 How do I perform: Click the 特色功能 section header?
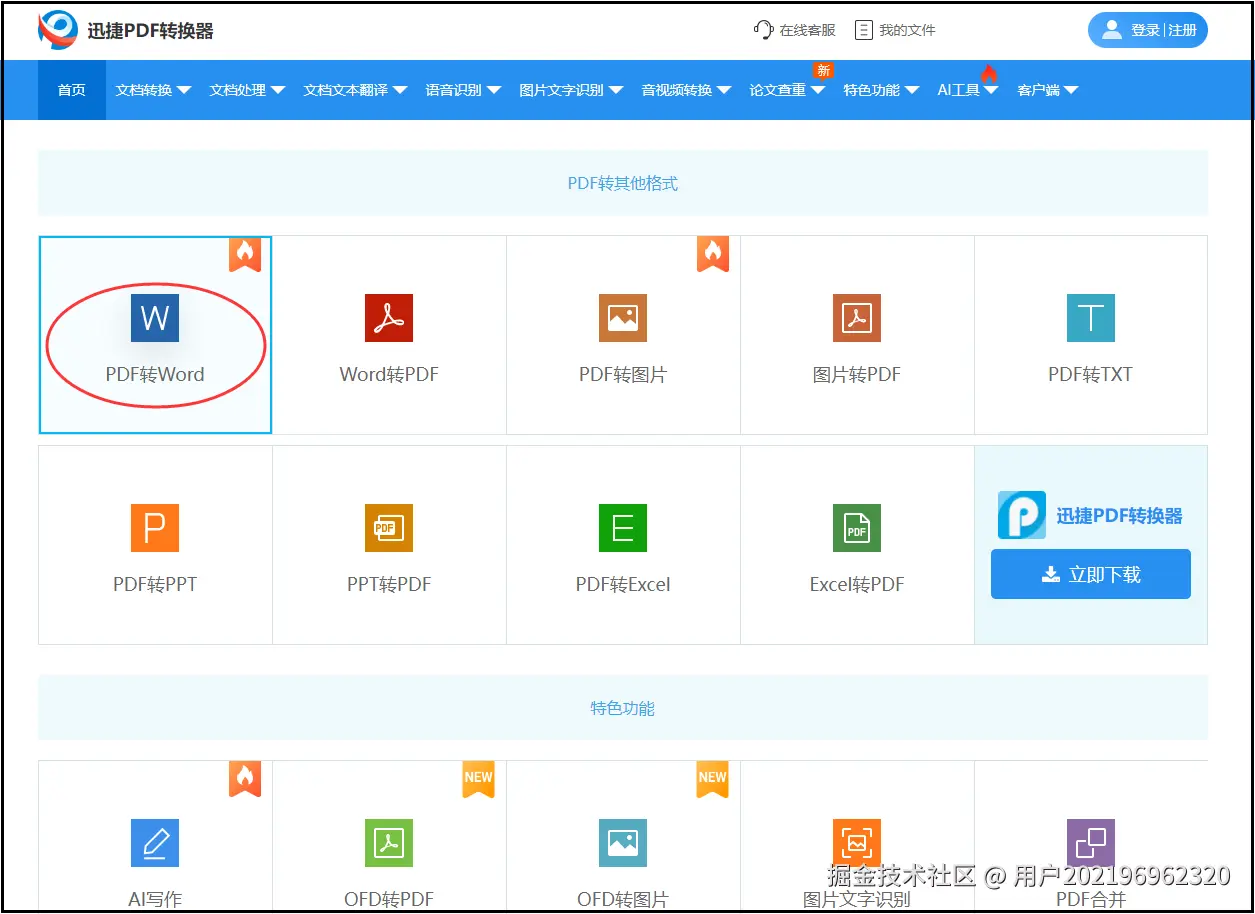pyautogui.click(x=623, y=708)
